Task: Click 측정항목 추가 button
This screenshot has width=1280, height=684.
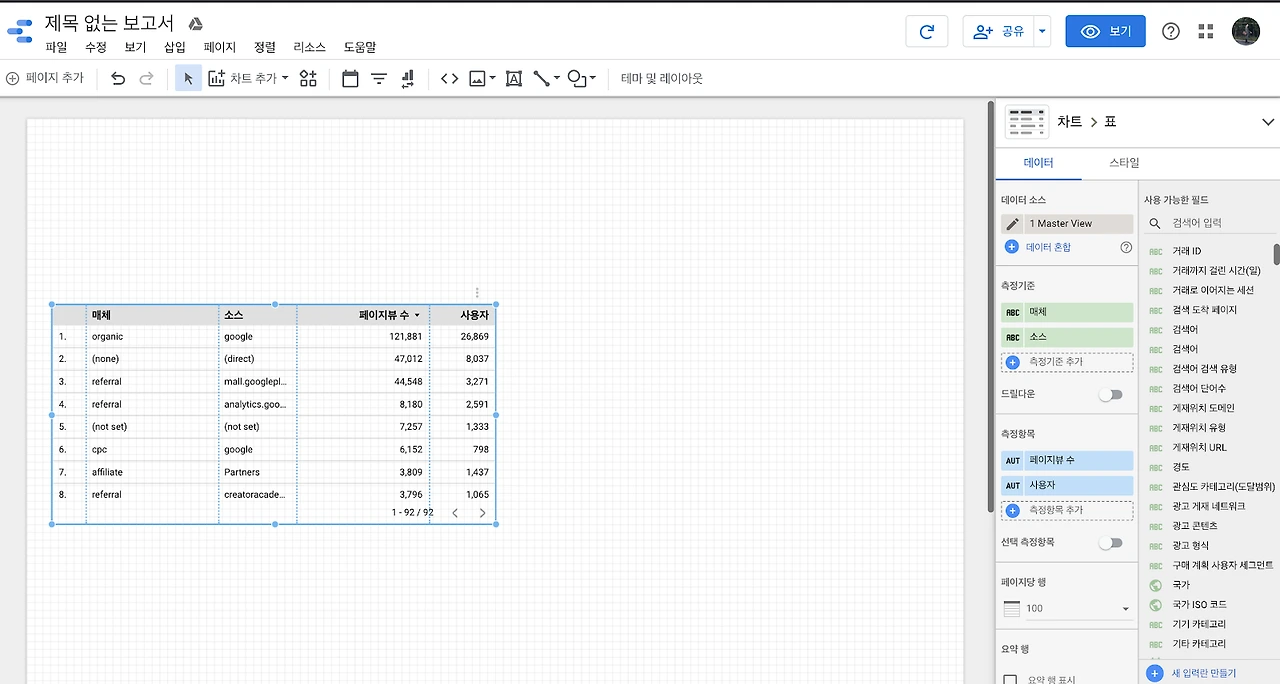Action: coord(1067,510)
